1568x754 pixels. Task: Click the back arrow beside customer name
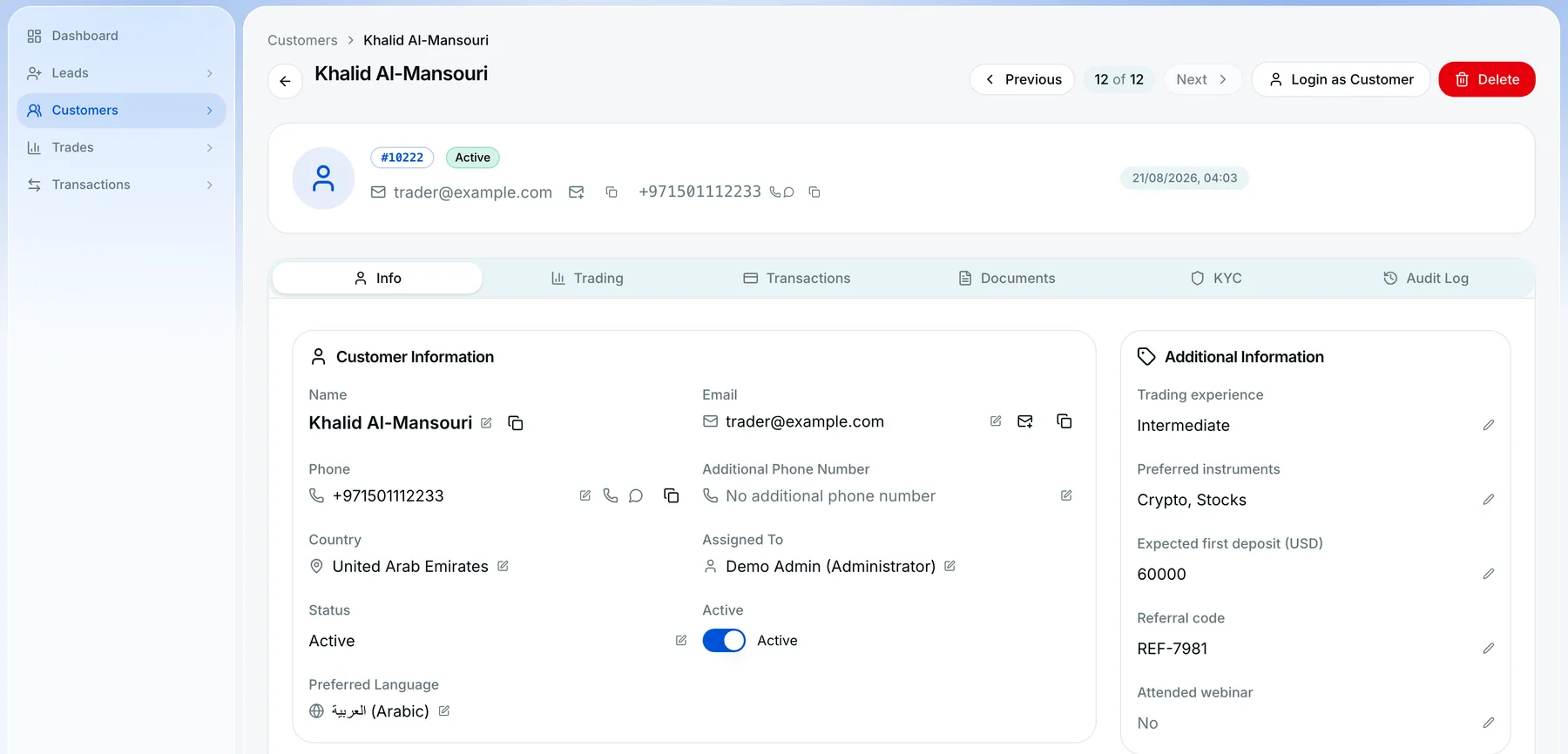285,81
